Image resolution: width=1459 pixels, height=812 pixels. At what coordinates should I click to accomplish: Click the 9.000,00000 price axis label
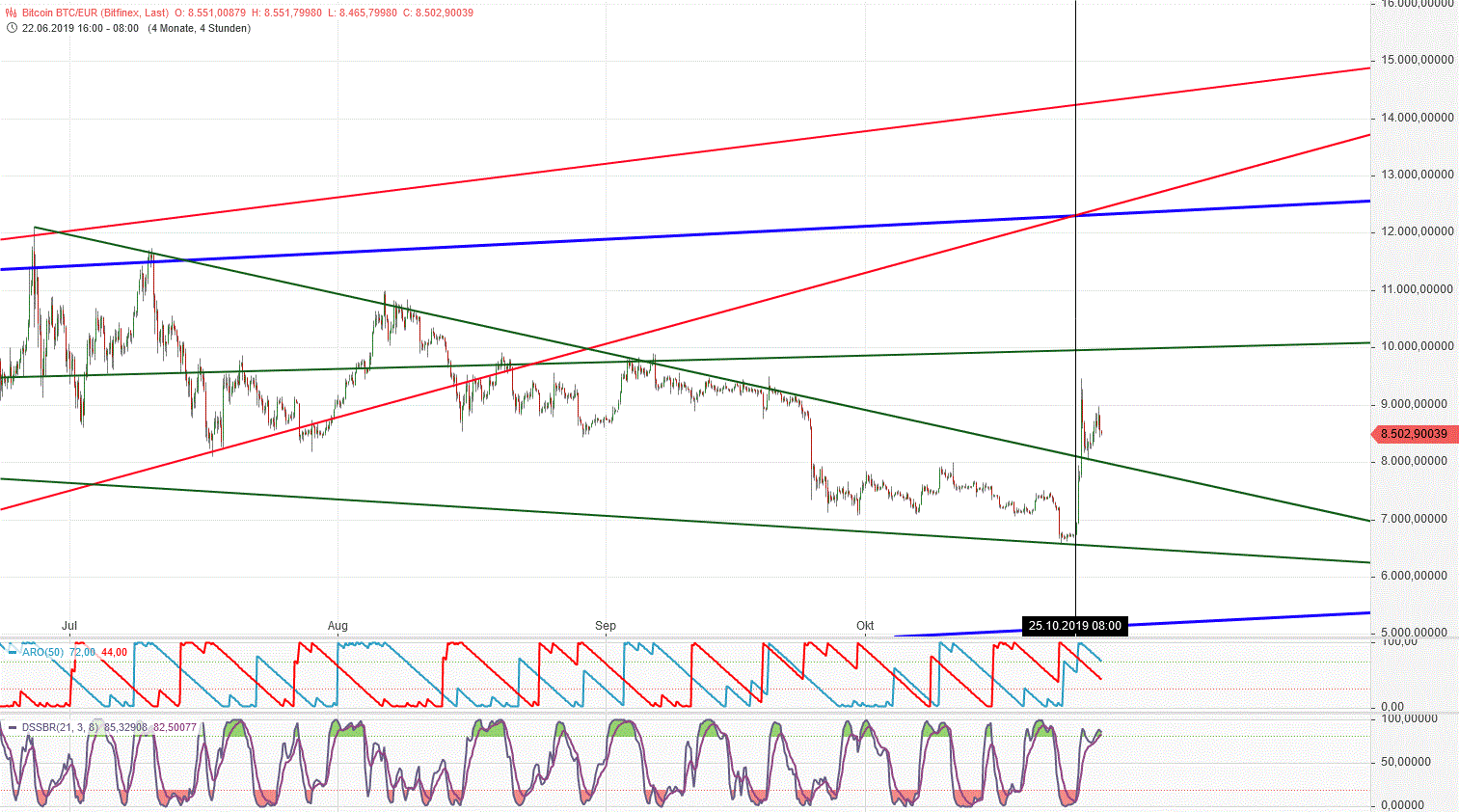tap(1415, 404)
